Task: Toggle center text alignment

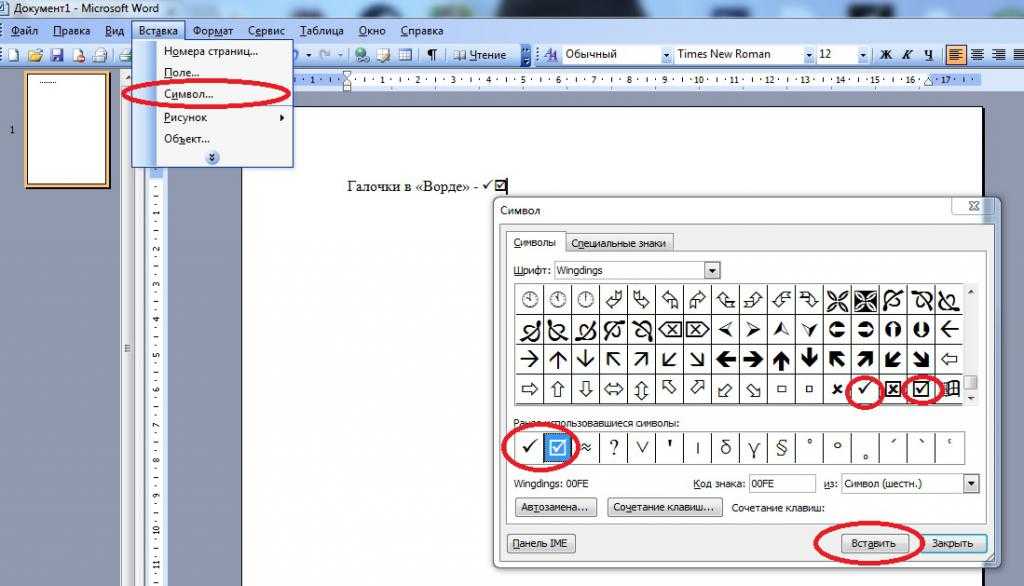Action: [977, 54]
